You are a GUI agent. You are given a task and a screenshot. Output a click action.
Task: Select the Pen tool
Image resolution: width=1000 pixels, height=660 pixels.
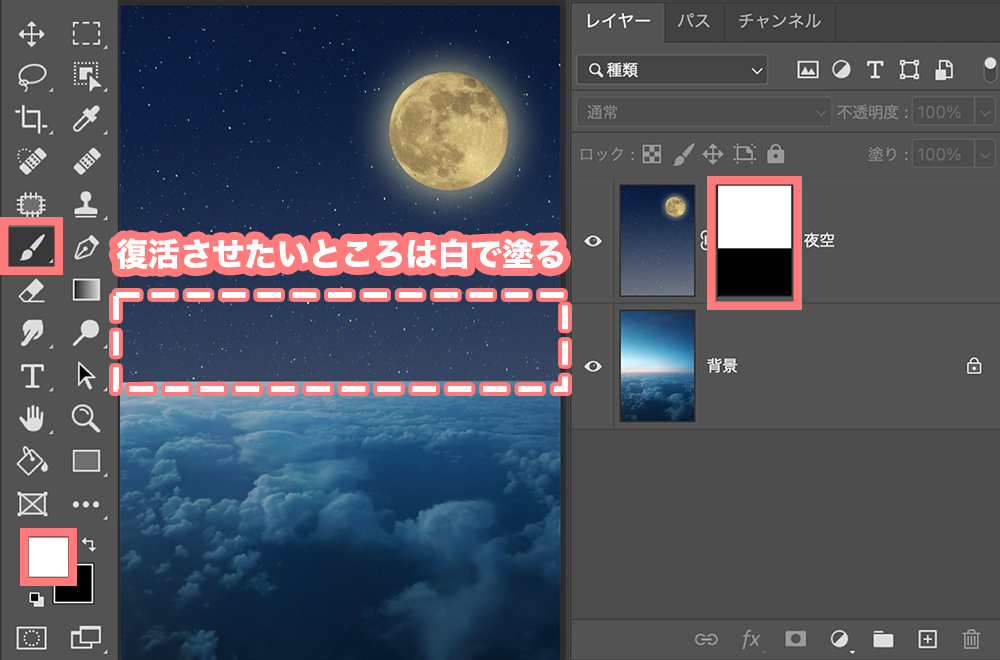tap(86, 247)
